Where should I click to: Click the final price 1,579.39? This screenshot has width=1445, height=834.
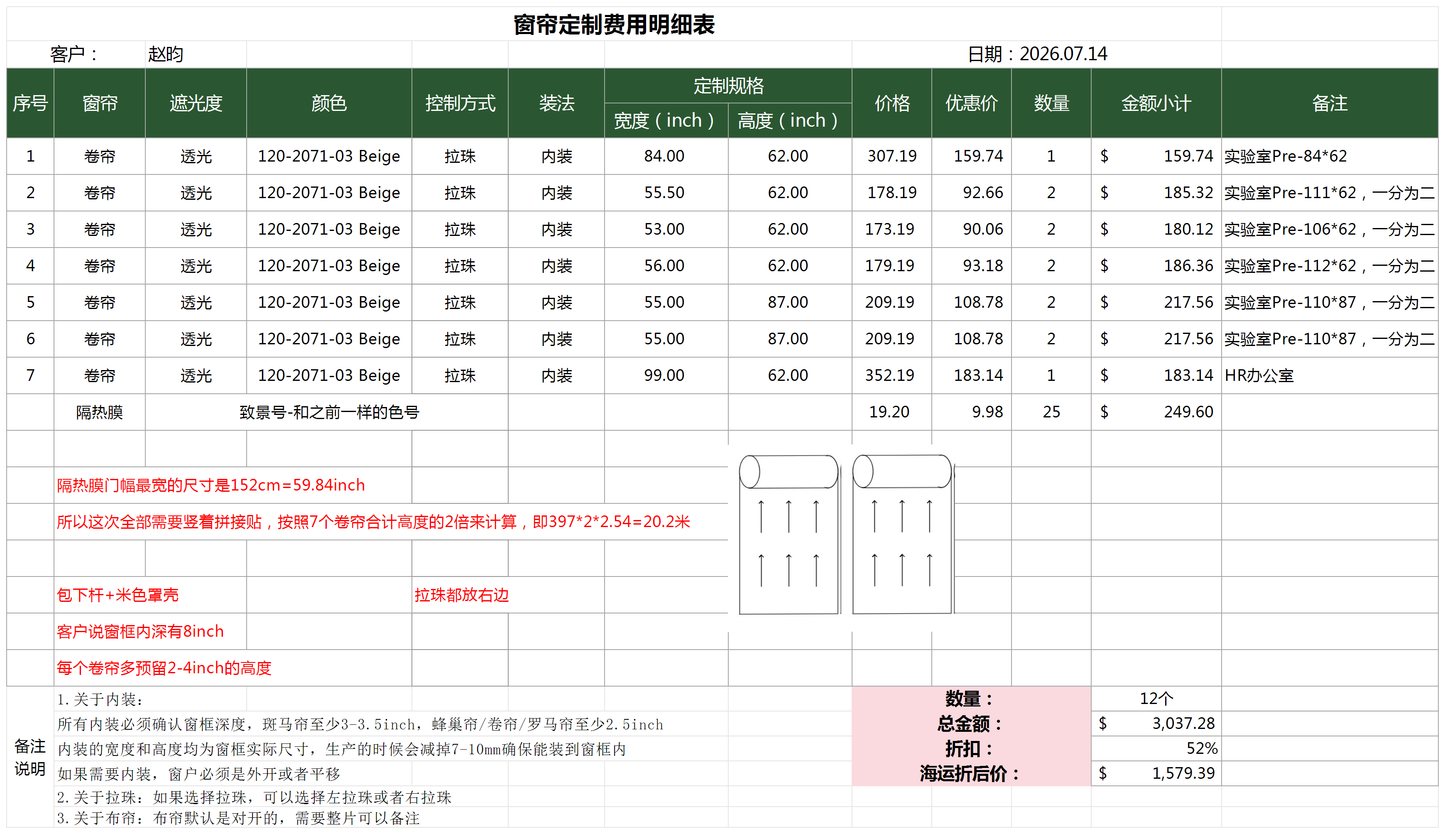click(x=1184, y=773)
